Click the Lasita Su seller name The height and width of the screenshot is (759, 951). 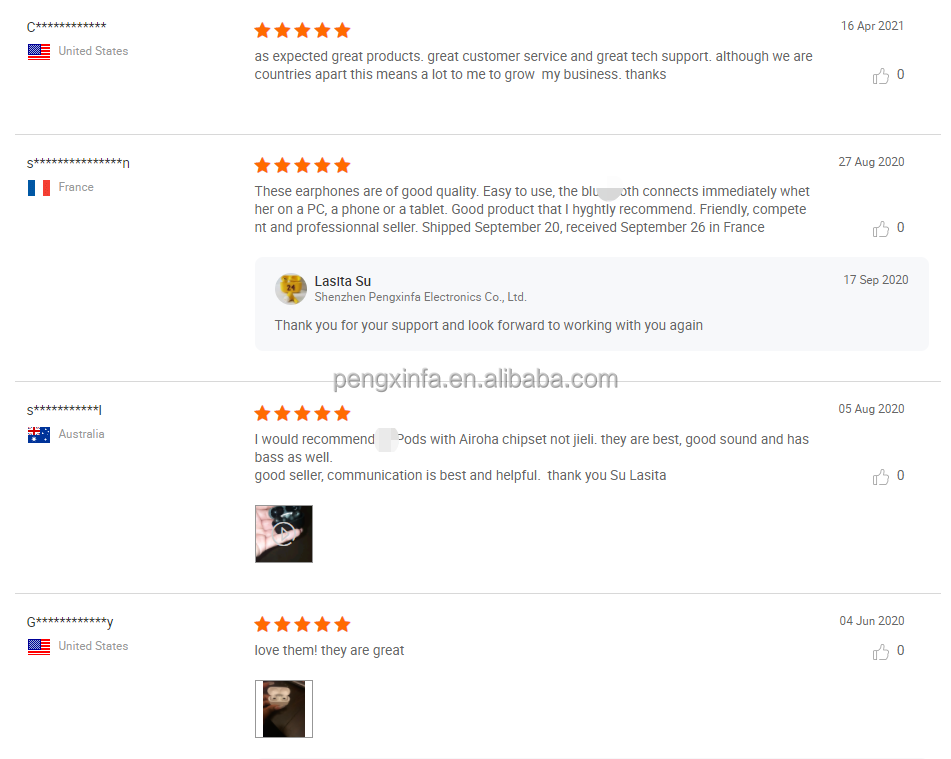pyautogui.click(x=343, y=282)
